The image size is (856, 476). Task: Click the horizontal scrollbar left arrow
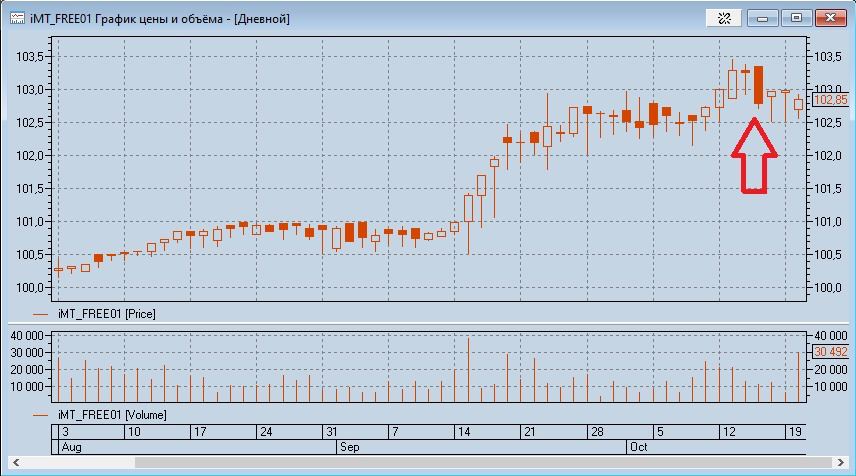click(x=16, y=462)
